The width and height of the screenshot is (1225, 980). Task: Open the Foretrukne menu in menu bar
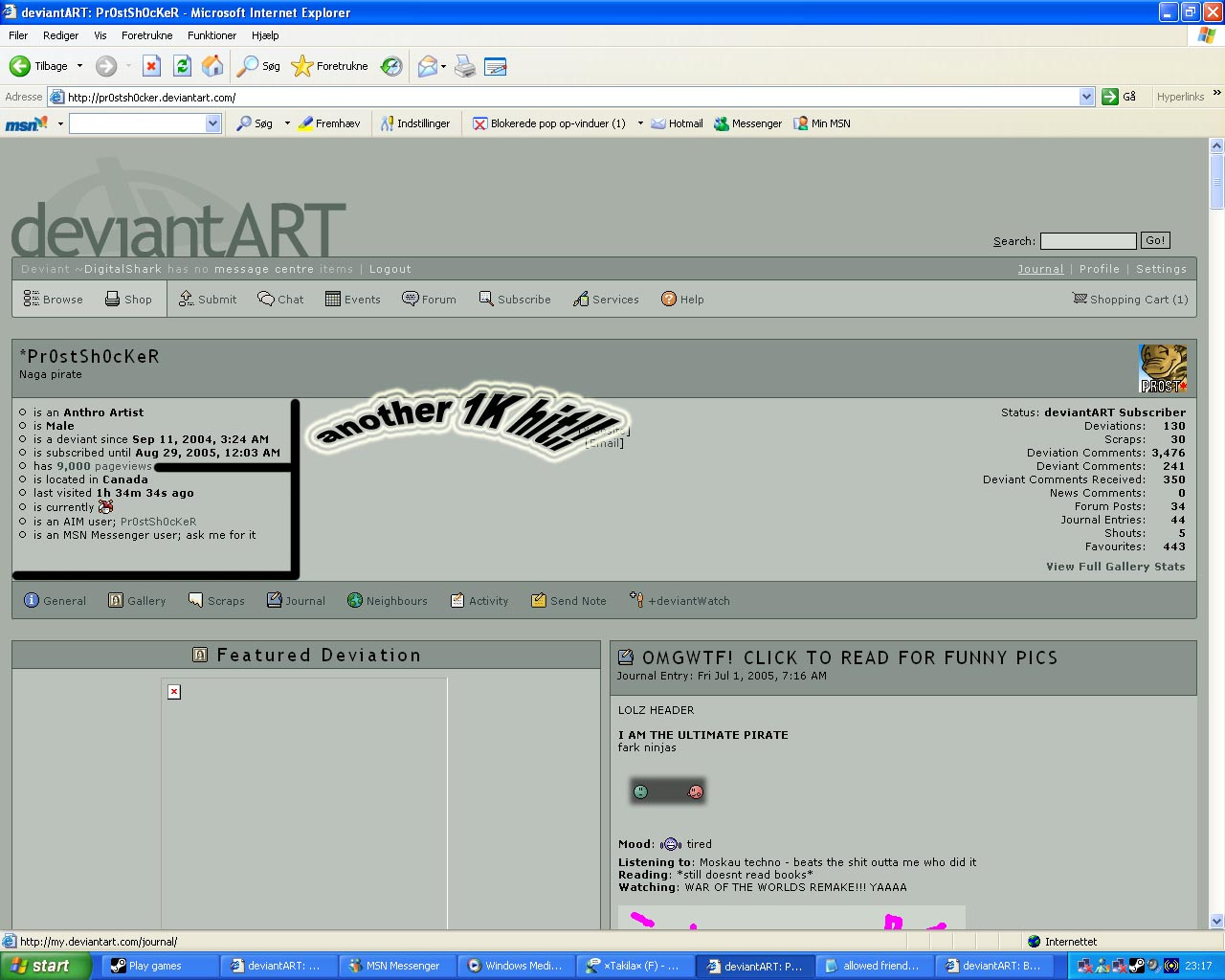click(147, 35)
